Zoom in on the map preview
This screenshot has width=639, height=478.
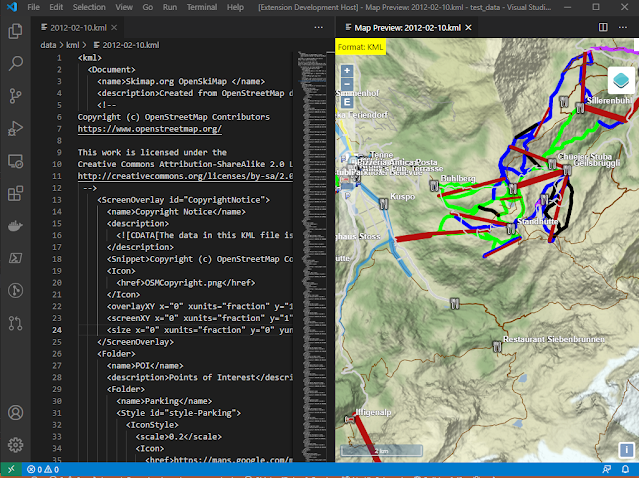pos(347,70)
